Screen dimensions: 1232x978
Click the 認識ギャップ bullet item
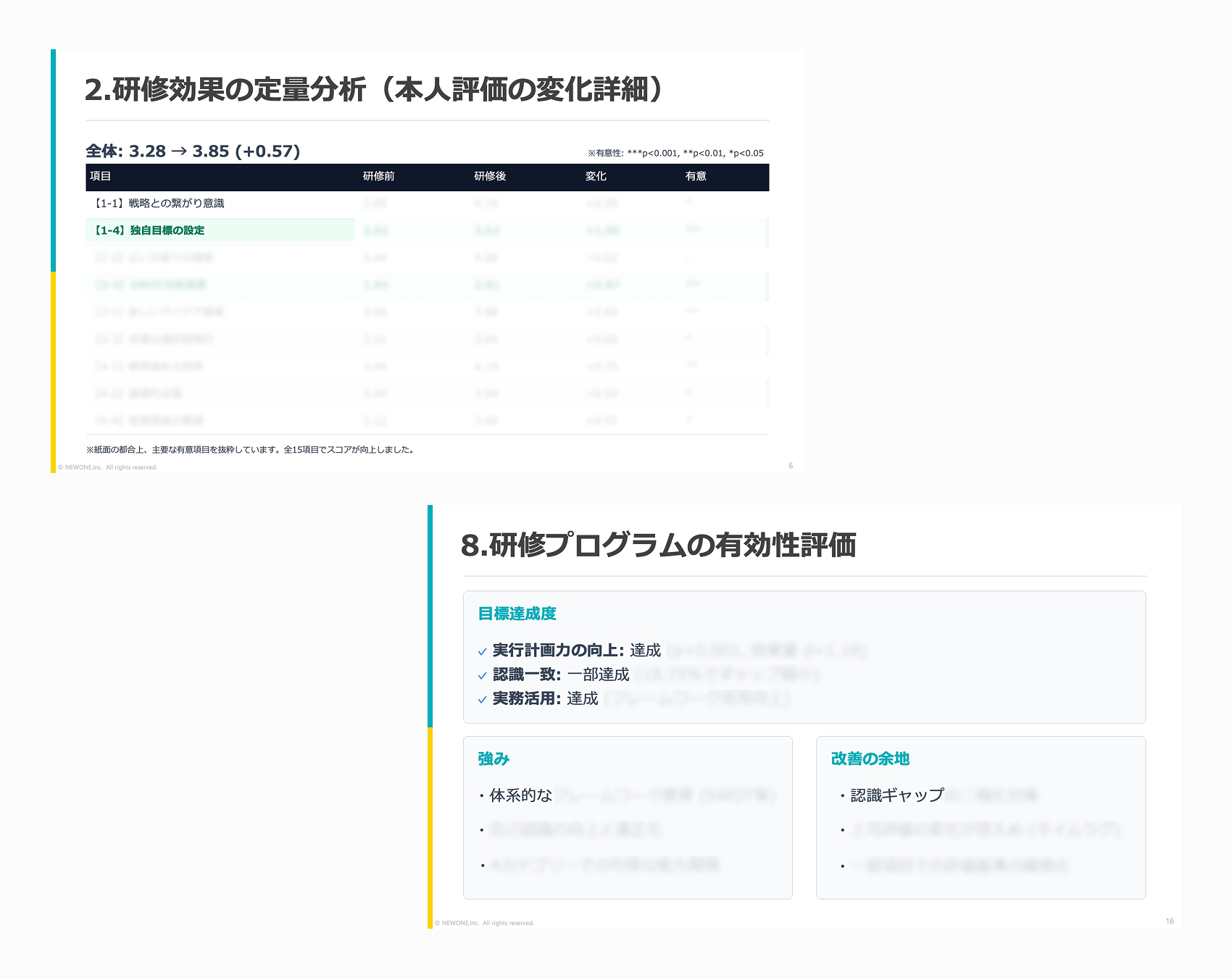tap(896, 795)
